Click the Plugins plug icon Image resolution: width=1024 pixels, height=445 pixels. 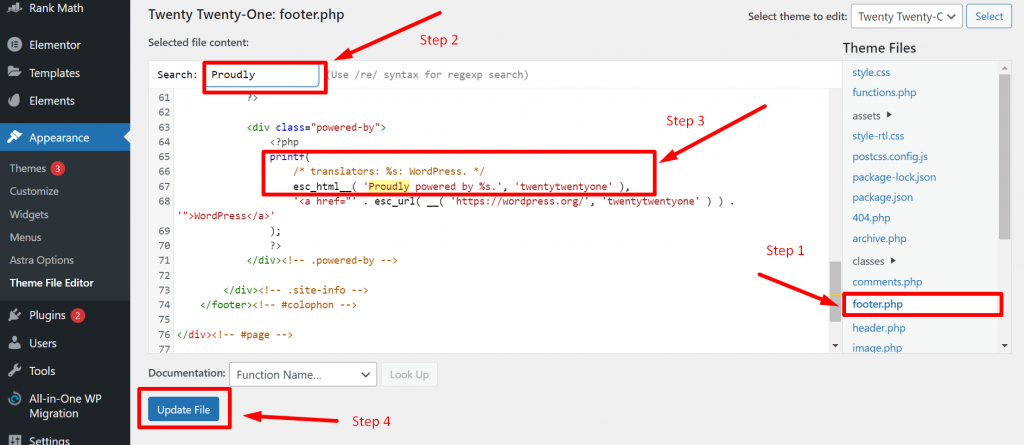[x=14, y=316]
